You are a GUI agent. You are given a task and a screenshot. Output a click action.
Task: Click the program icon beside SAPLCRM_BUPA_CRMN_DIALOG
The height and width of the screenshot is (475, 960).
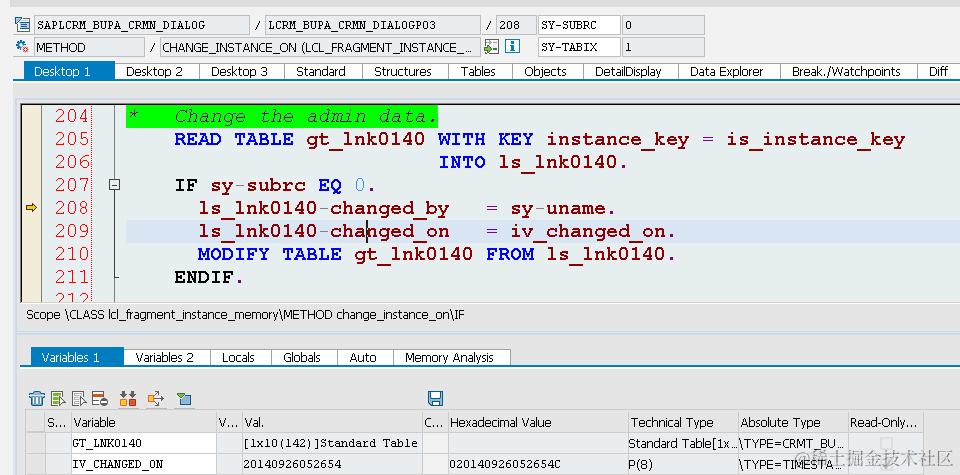[x=23, y=24]
